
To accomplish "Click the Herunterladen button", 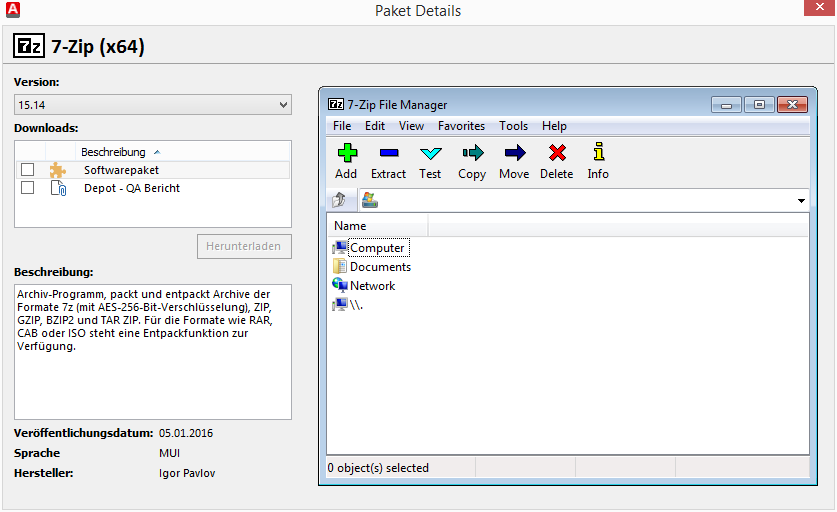I will [x=244, y=246].
